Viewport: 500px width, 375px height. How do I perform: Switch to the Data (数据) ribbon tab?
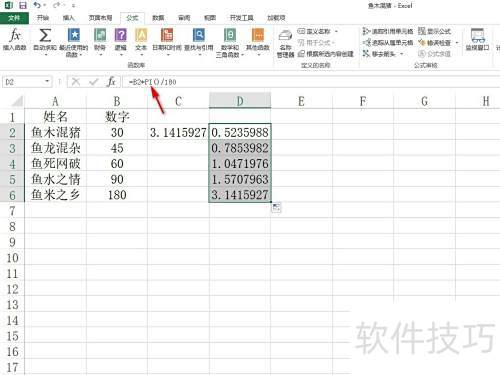point(158,18)
